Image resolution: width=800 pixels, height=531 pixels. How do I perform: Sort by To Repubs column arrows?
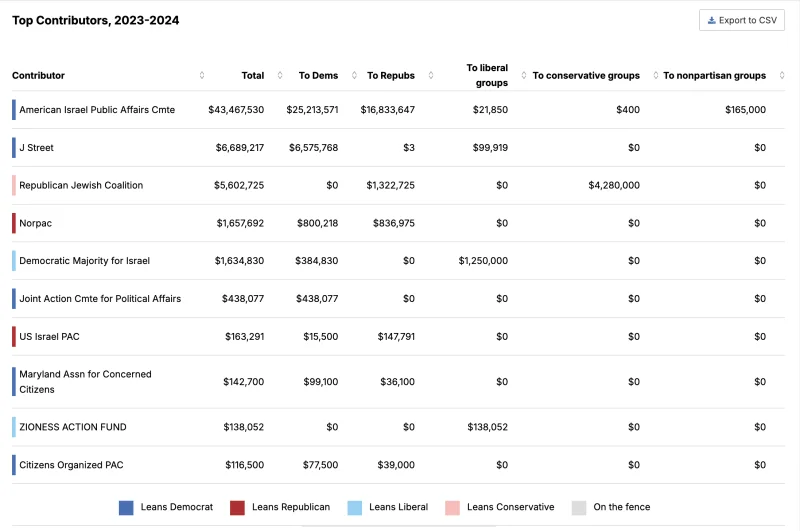point(431,75)
